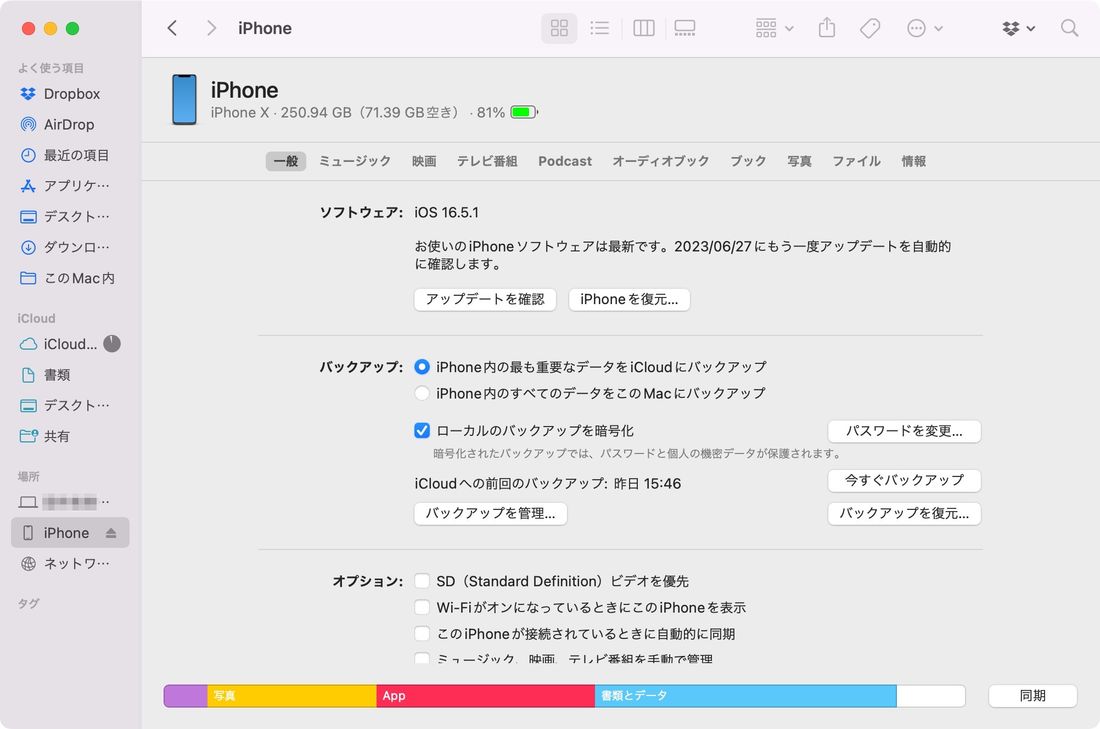Click the バックアップを復元... button
This screenshot has height=729, width=1100.
(904, 514)
